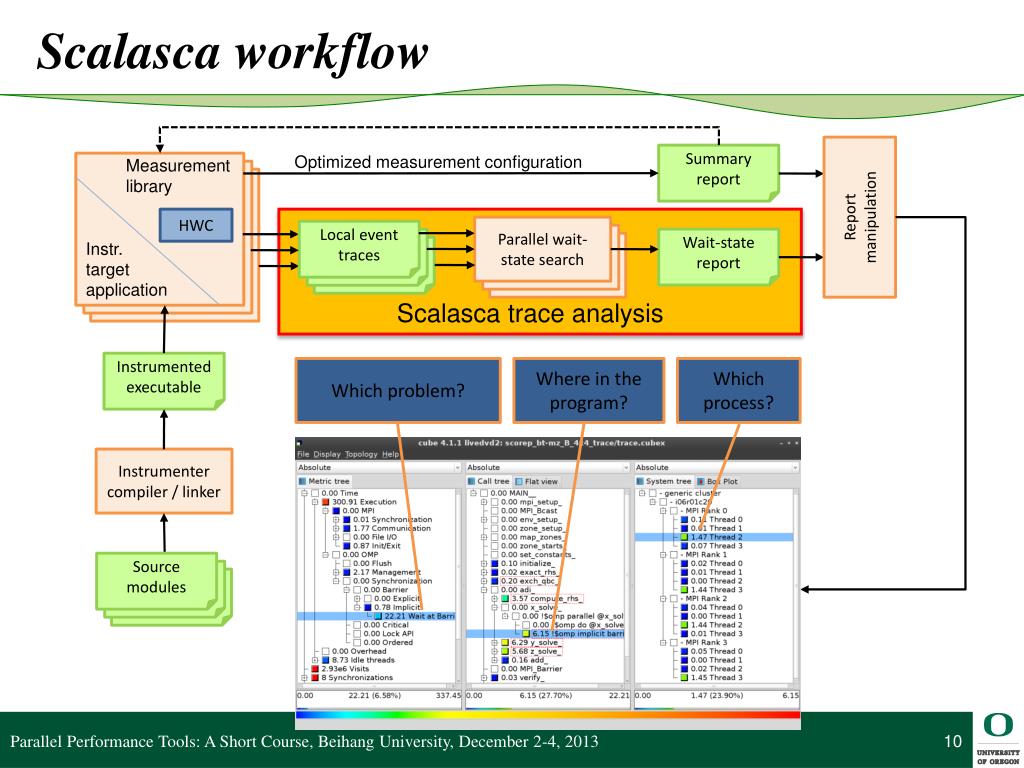Viewport: 1024px width, 768px height.
Task: Collapse the MPI metric node
Action: [325, 511]
